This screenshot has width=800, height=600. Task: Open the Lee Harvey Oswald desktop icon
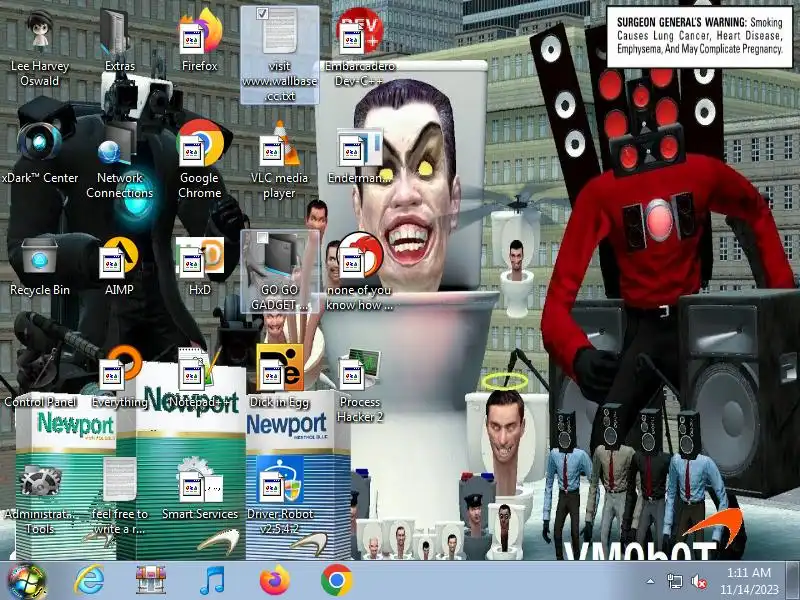coord(39,47)
